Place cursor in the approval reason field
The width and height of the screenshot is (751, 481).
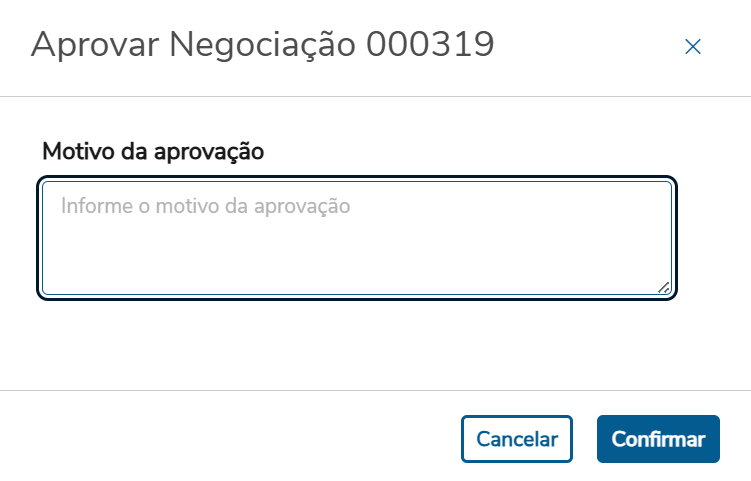tap(357, 238)
